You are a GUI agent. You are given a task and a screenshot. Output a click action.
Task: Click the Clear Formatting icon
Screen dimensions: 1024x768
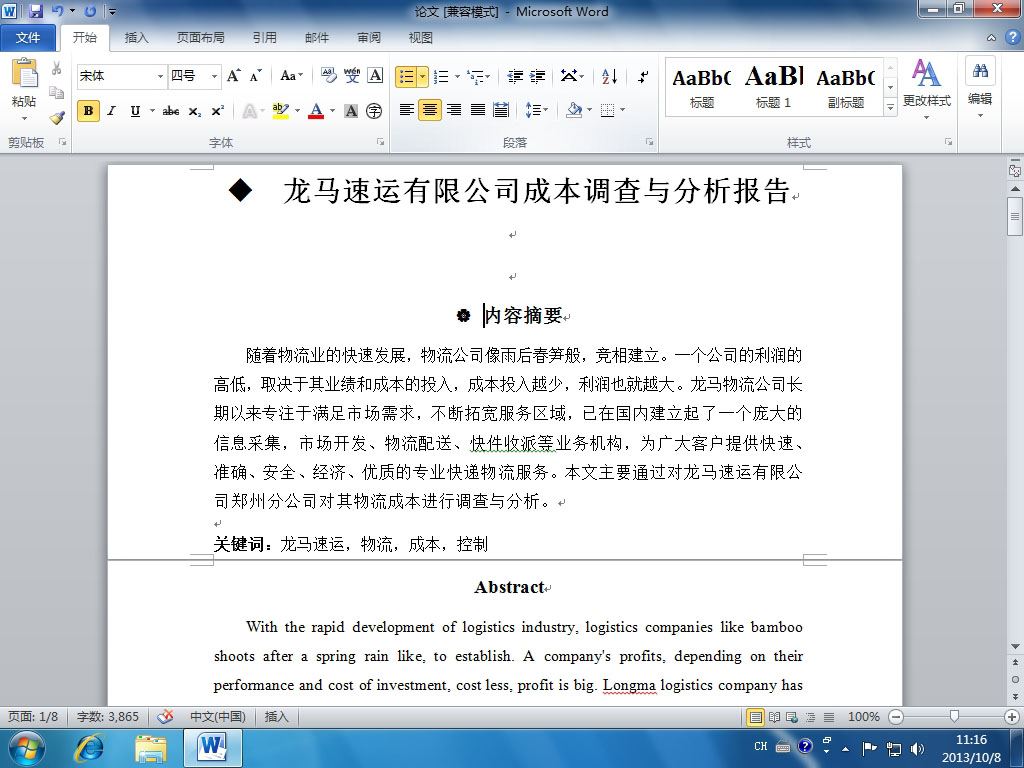328,76
